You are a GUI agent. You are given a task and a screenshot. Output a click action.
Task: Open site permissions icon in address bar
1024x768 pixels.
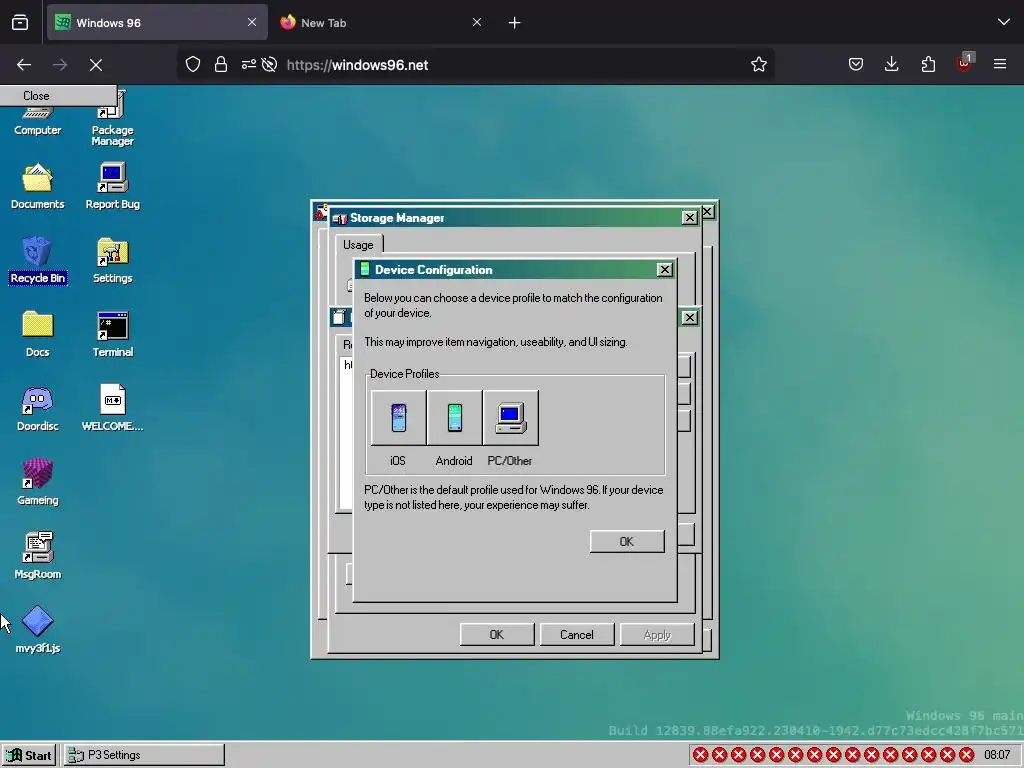coord(249,65)
